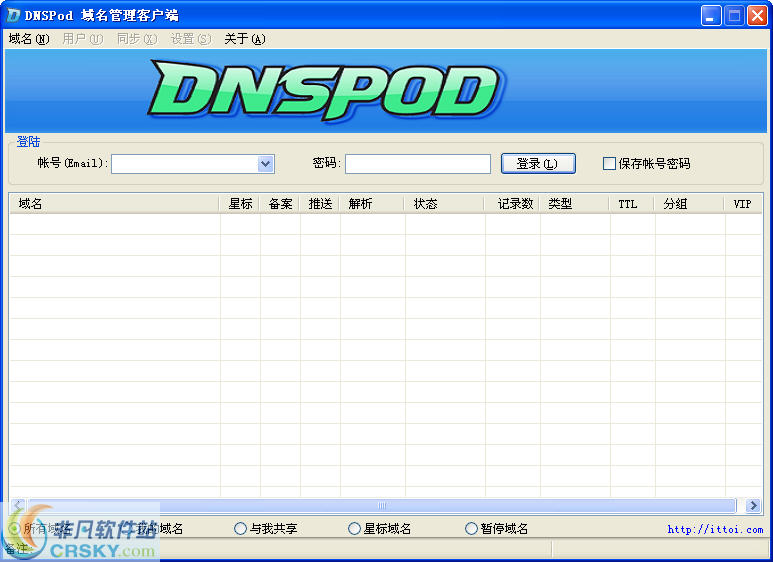
Task: Open the http://ittoi.com link
Action: [x=715, y=529]
